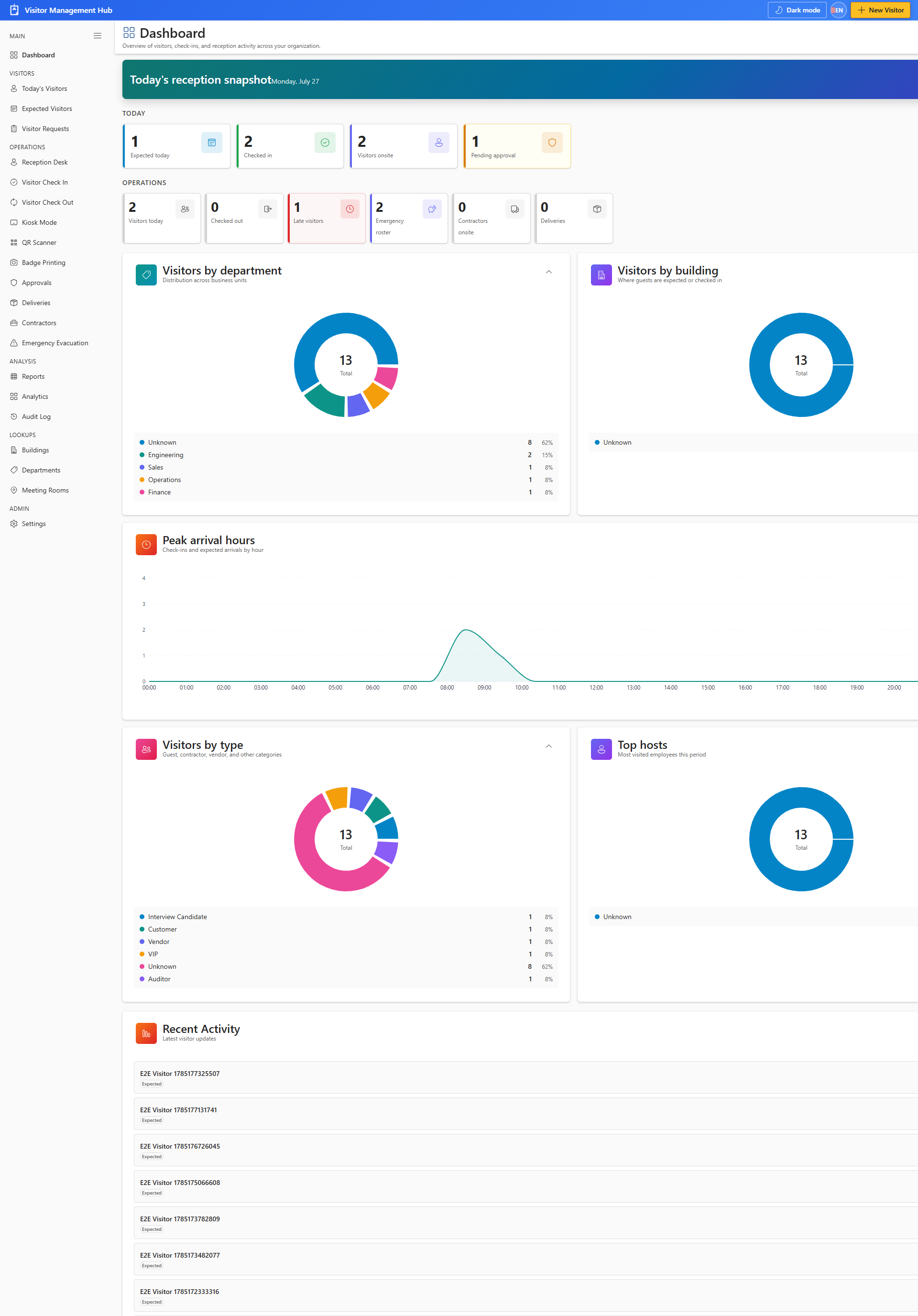Click the Late visitors clock icon

click(x=350, y=209)
